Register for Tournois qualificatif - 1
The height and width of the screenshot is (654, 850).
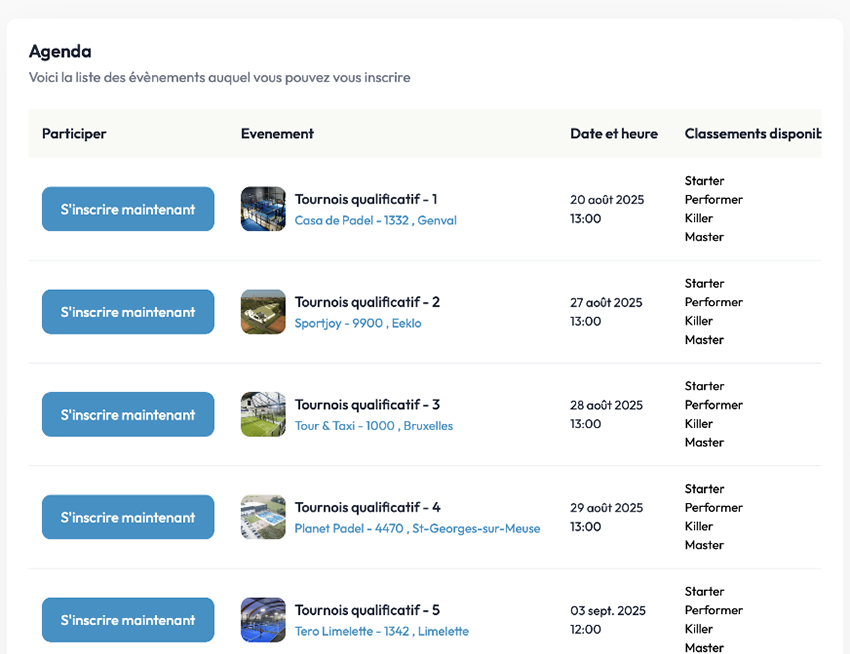(128, 209)
